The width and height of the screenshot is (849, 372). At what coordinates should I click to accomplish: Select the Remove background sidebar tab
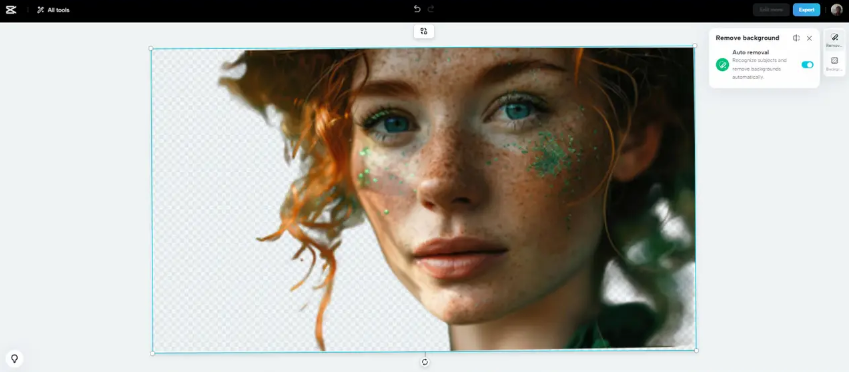pos(834,40)
